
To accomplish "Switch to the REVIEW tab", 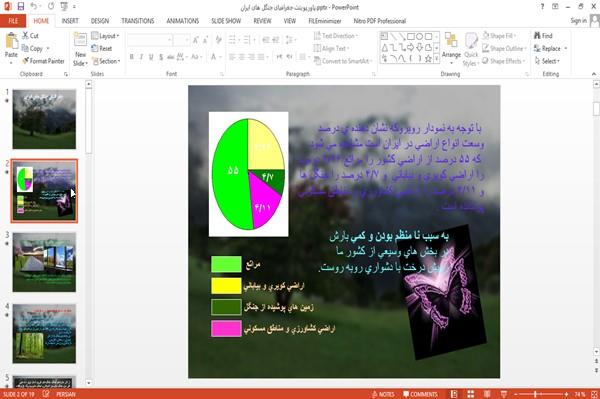I will (262, 21).
